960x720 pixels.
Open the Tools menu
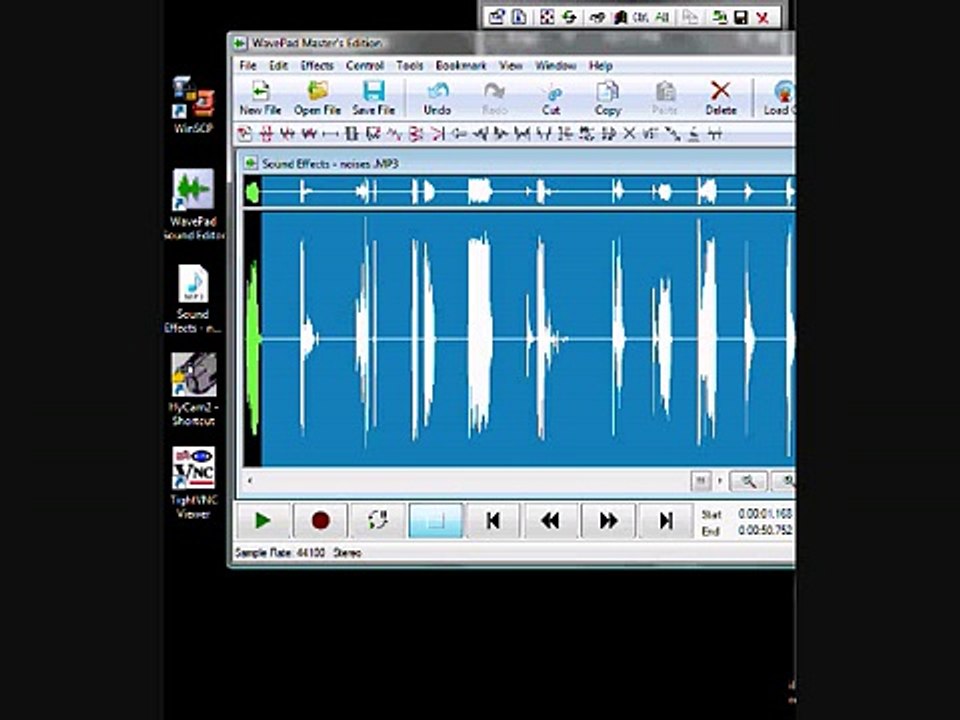point(410,66)
